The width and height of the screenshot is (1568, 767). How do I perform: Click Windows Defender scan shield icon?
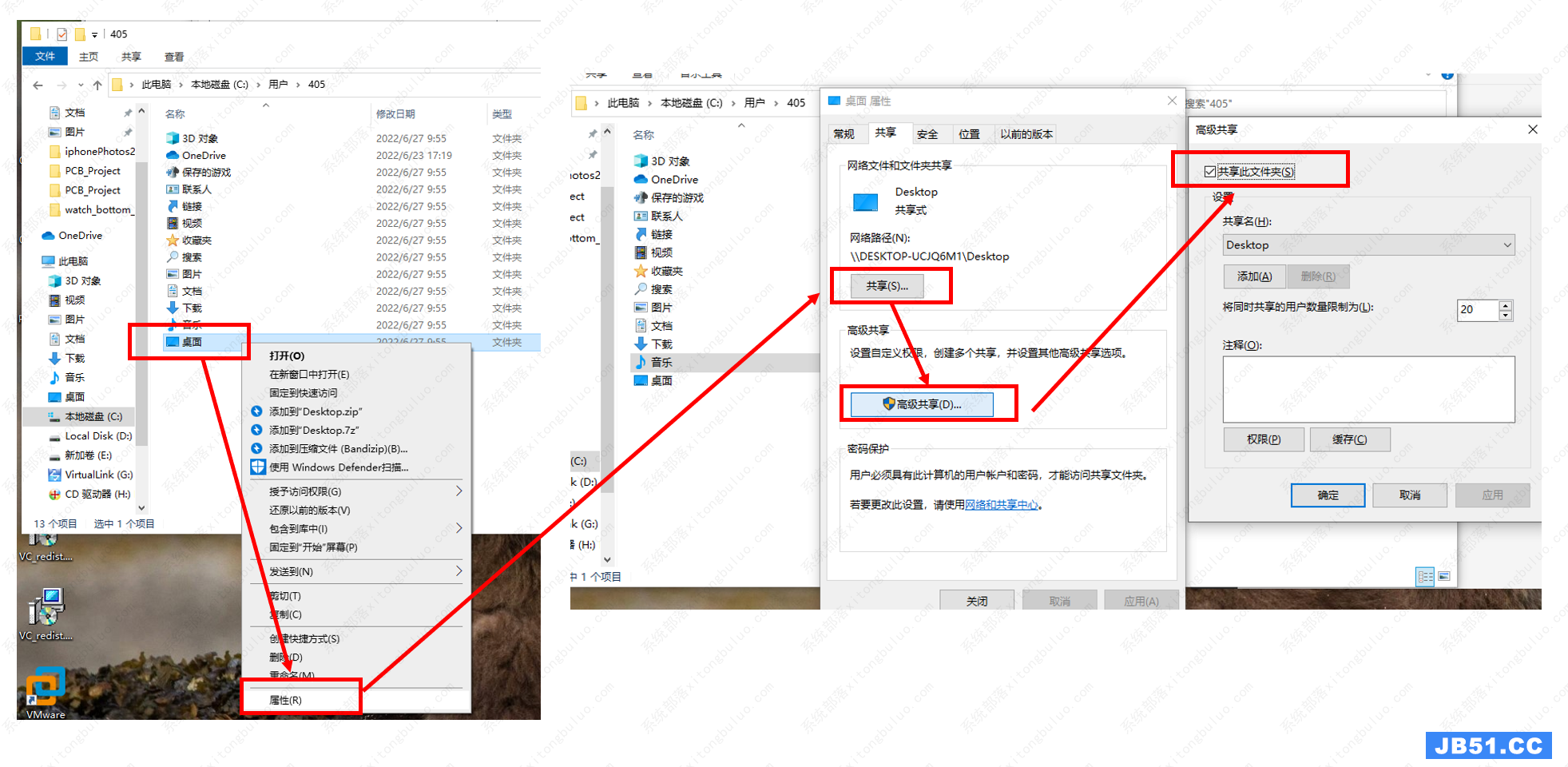coord(258,467)
